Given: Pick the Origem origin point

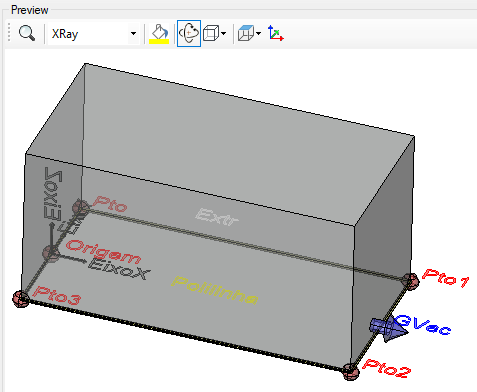Looking at the screenshot, I should tap(51, 253).
